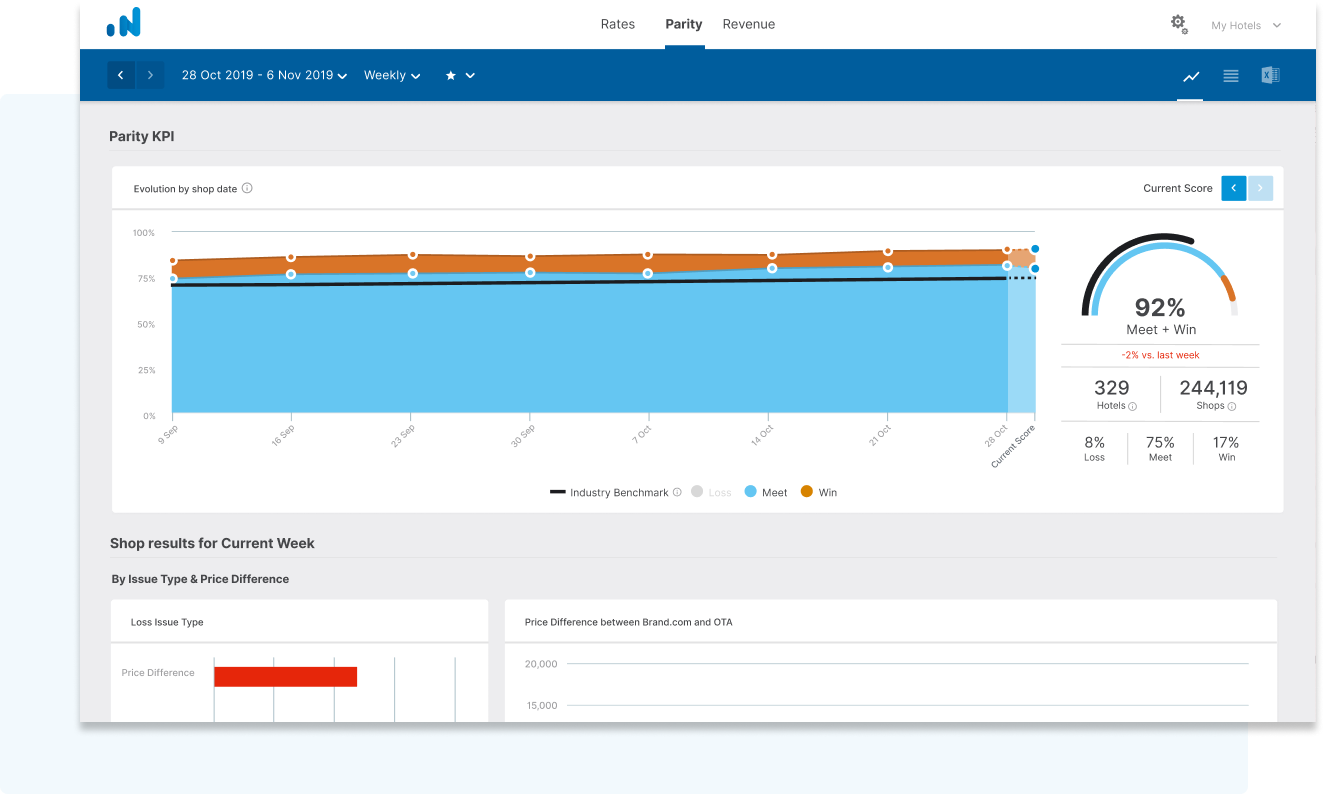The height and width of the screenshot is (794, 1324).
Task: Open the 28 Oct 2019 - 6 Nov 2019 date picker
Action: point(264,75)
